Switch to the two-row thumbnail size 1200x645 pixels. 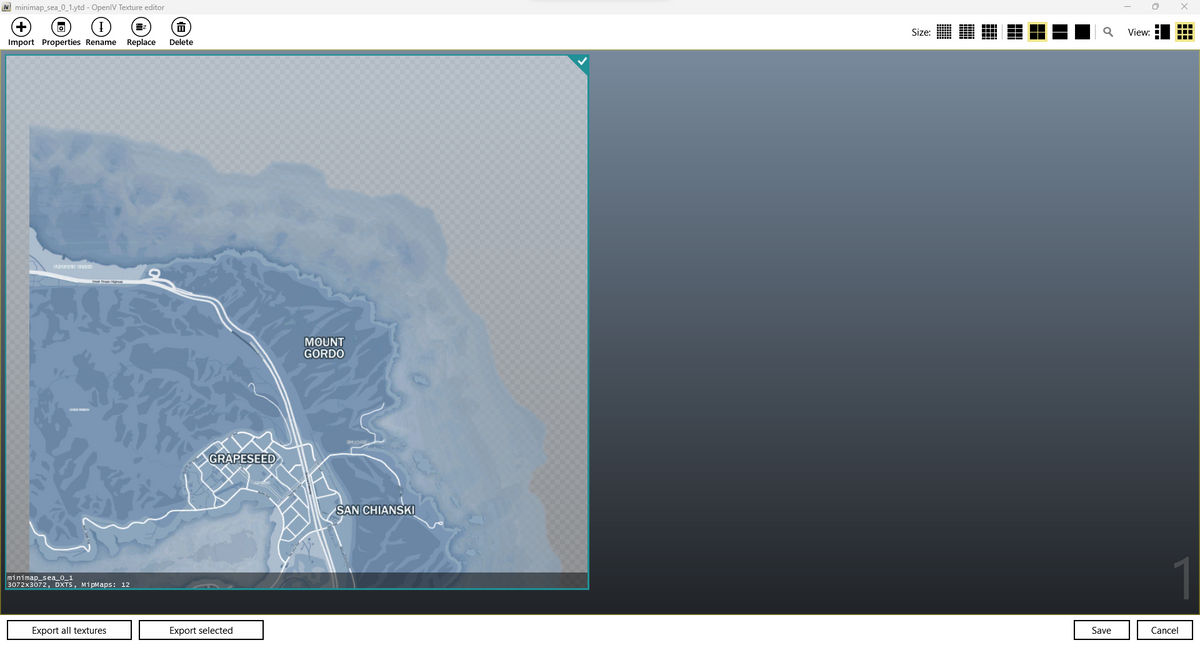point(1060,32)
